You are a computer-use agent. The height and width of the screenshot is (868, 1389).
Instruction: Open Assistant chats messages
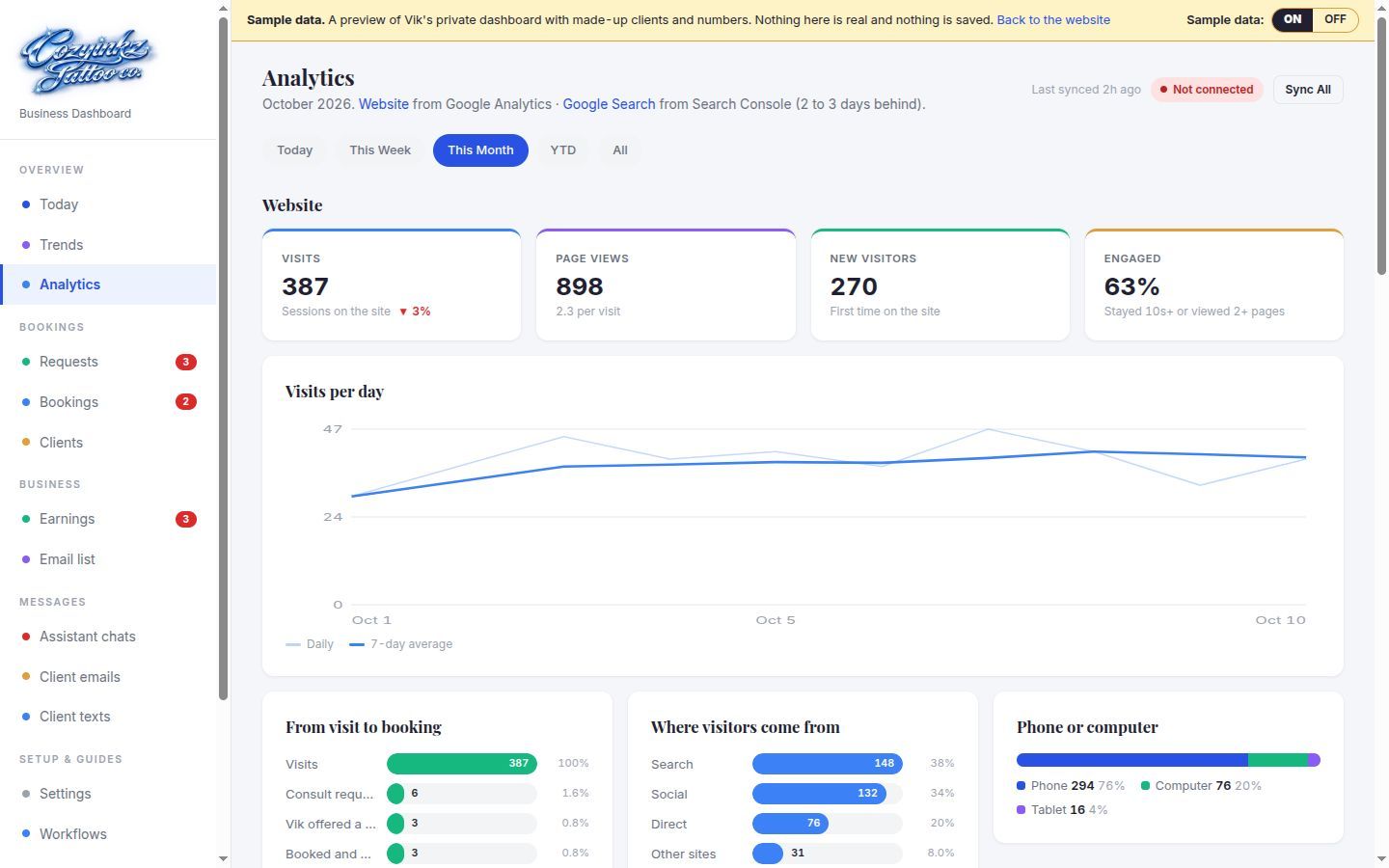pos(108,637)
